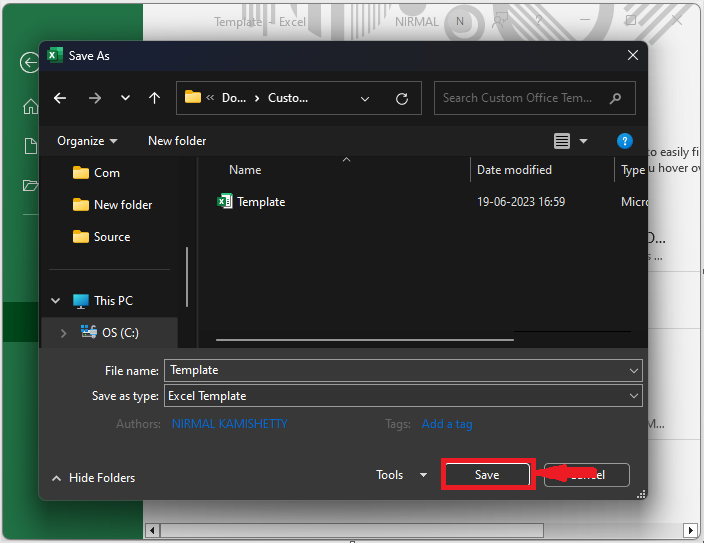Sort by Date modified column
This screenshot has width=704, height=543.
click(514, 170)
